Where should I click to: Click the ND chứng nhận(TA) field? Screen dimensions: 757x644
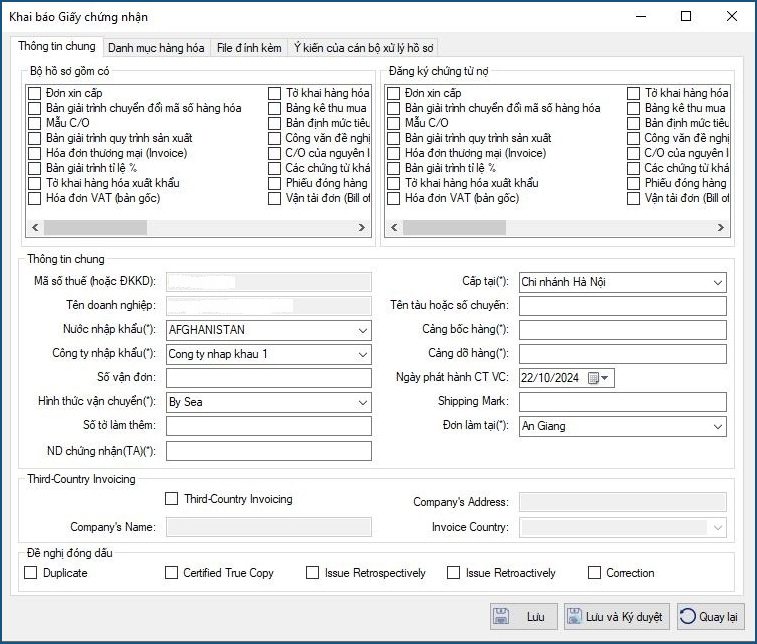coord(269,451)
